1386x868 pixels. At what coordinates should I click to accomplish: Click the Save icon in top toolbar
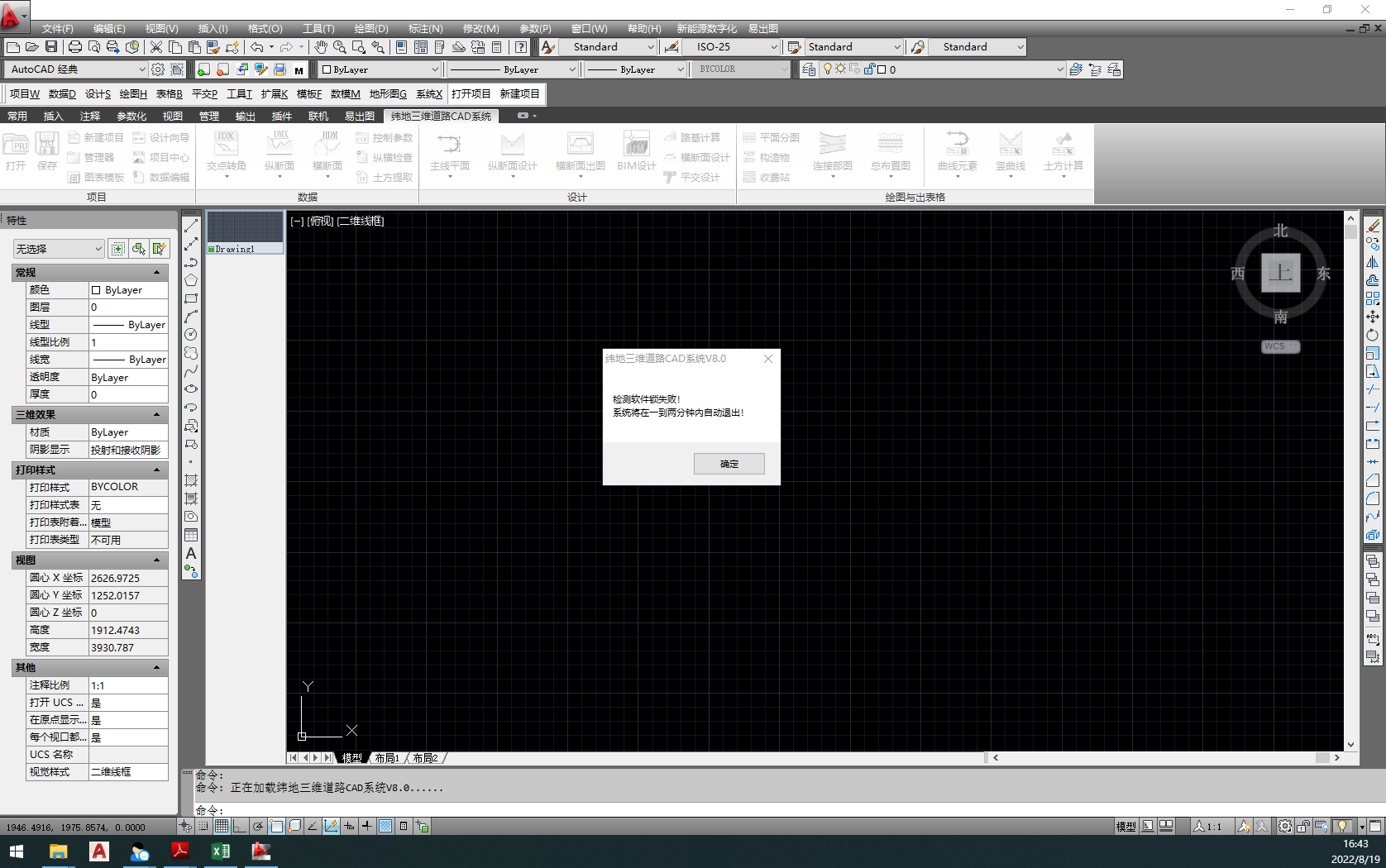[51, 47]
